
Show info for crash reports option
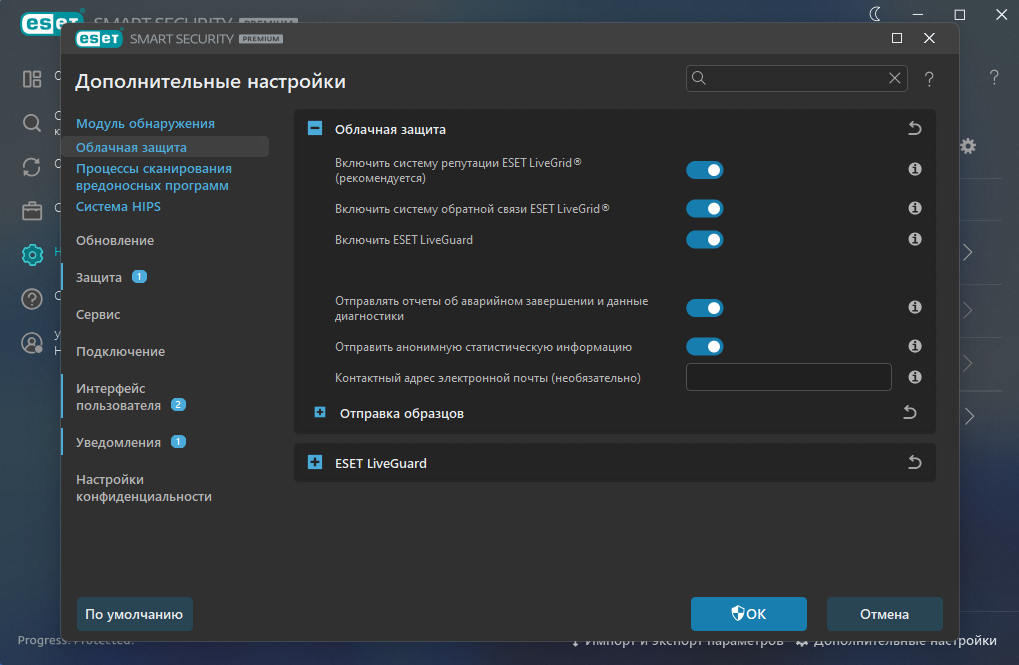pyautogui.click(x=915, y=307)
